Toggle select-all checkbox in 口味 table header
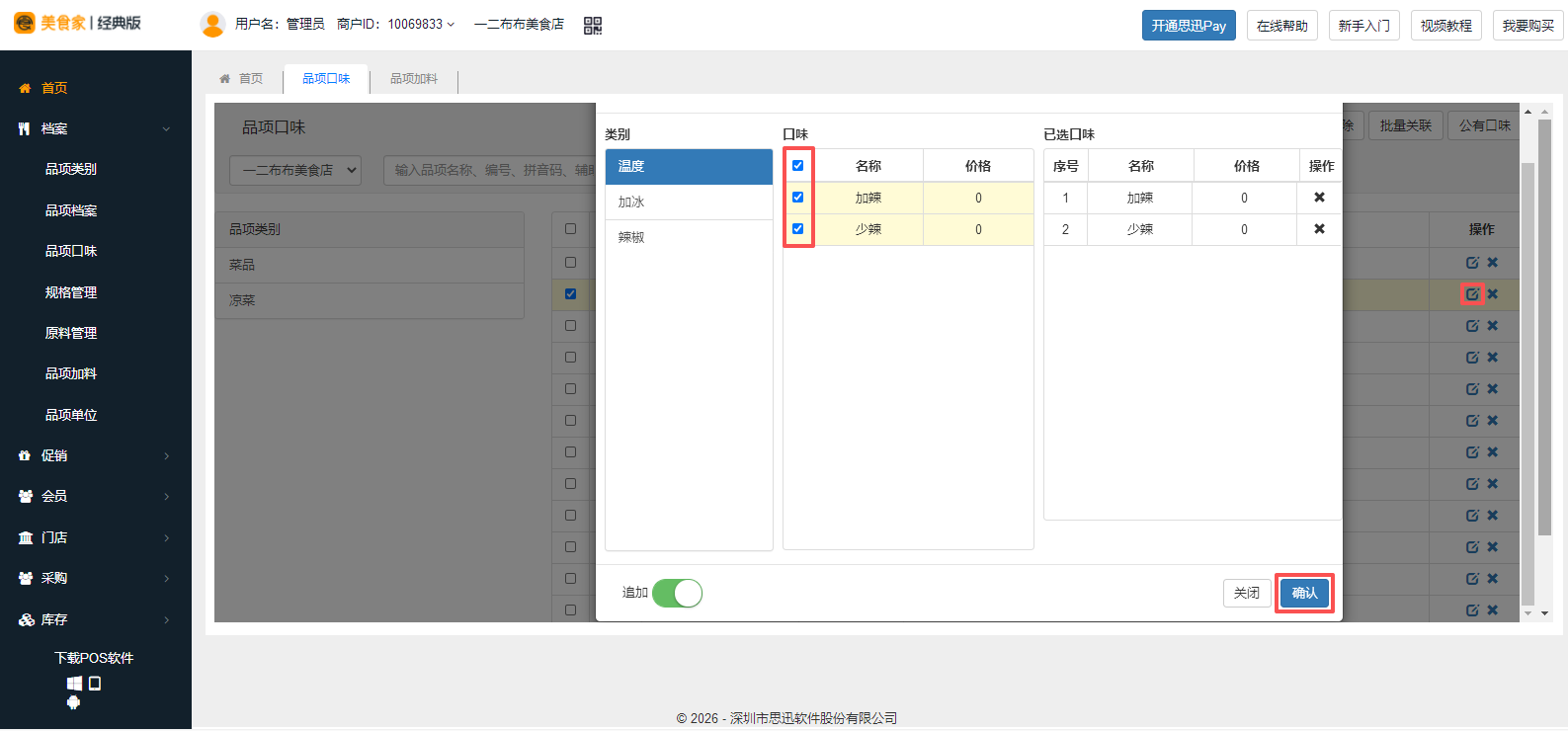This screenshot has height=731, width=1568. 798,166
